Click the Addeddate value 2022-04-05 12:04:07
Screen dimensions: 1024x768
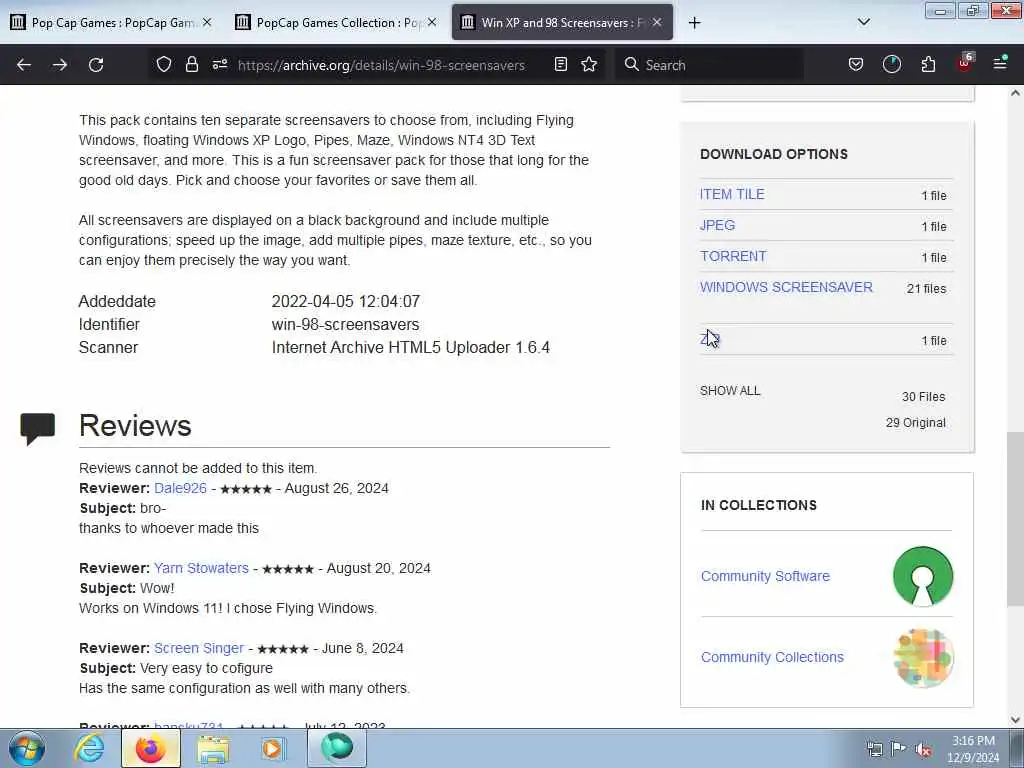pyautogui.click(x=345, y=302)
